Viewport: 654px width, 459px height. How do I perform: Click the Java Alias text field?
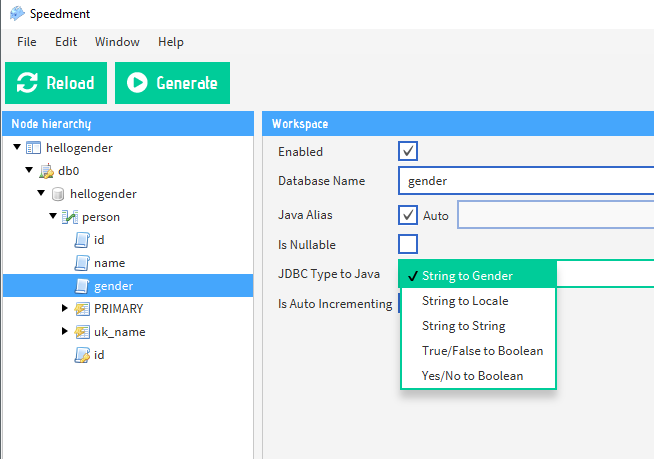coord(556,215)
